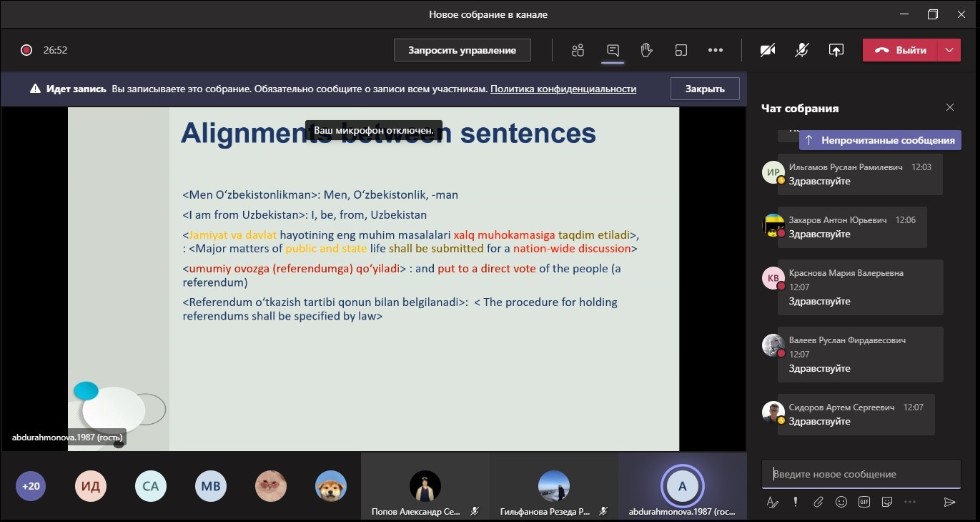Screen dimensions: 980x522
Task: Open the participants list icon
Action: coord(578,50)
